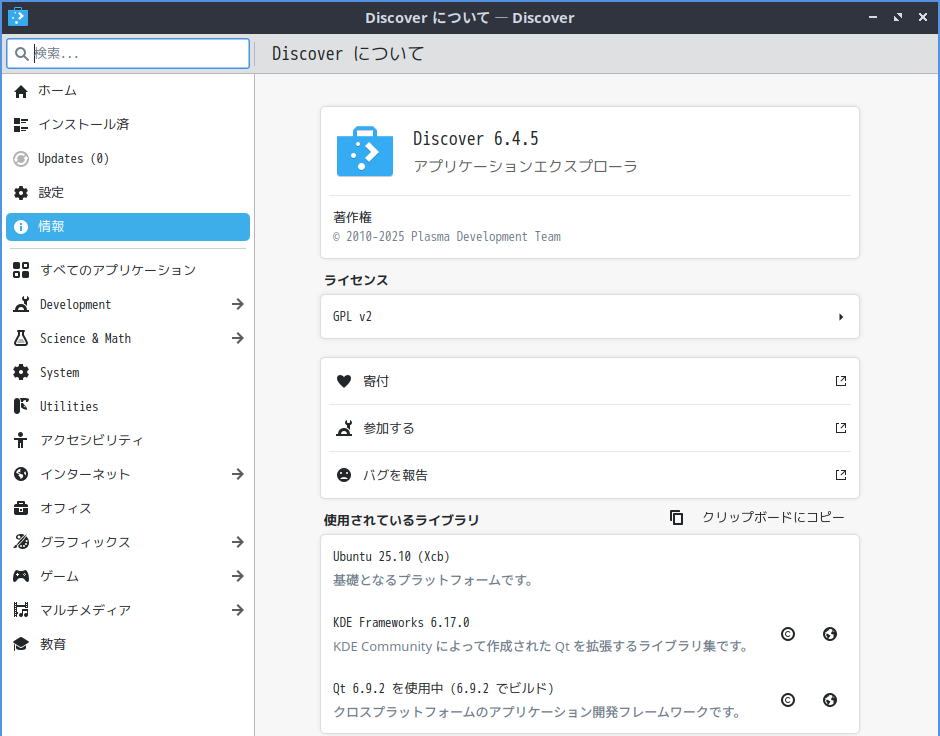
Task: Click the gear icon beside 設定
Action: coord(21,193)
